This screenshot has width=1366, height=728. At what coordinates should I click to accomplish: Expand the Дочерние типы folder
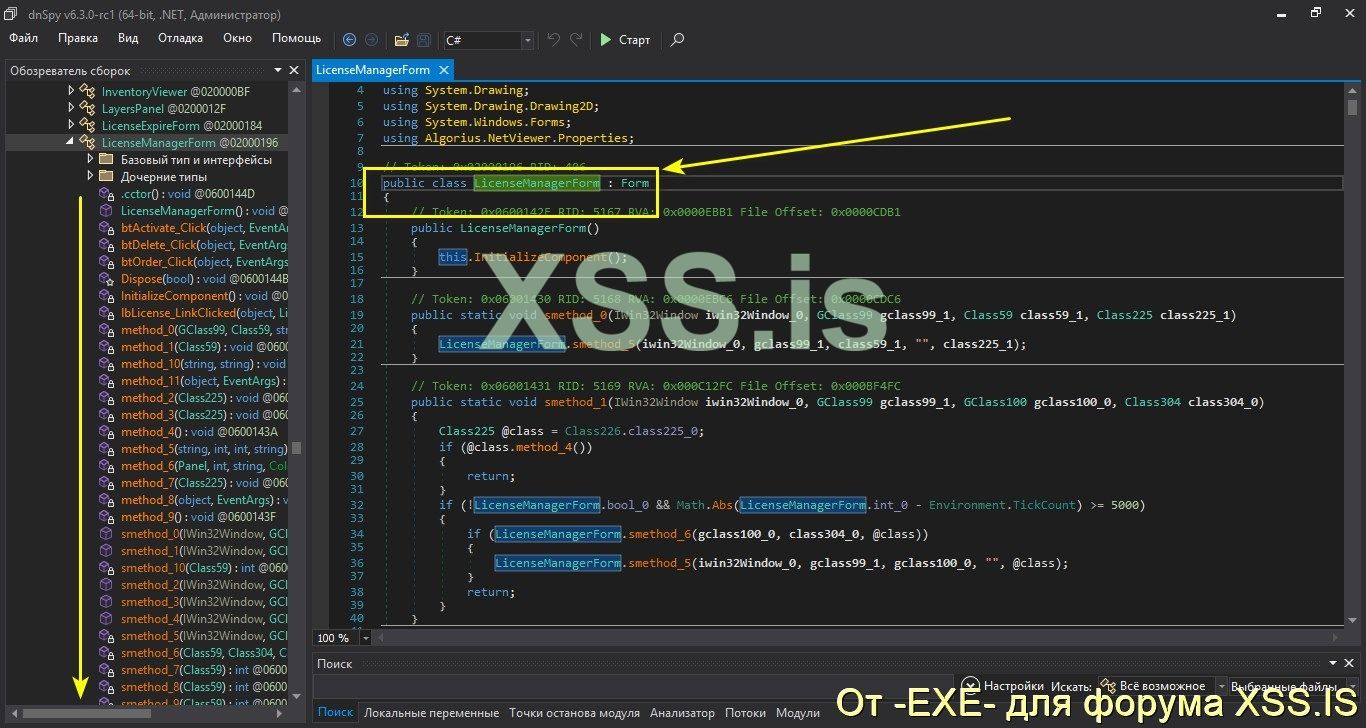(x=90, y=177)
